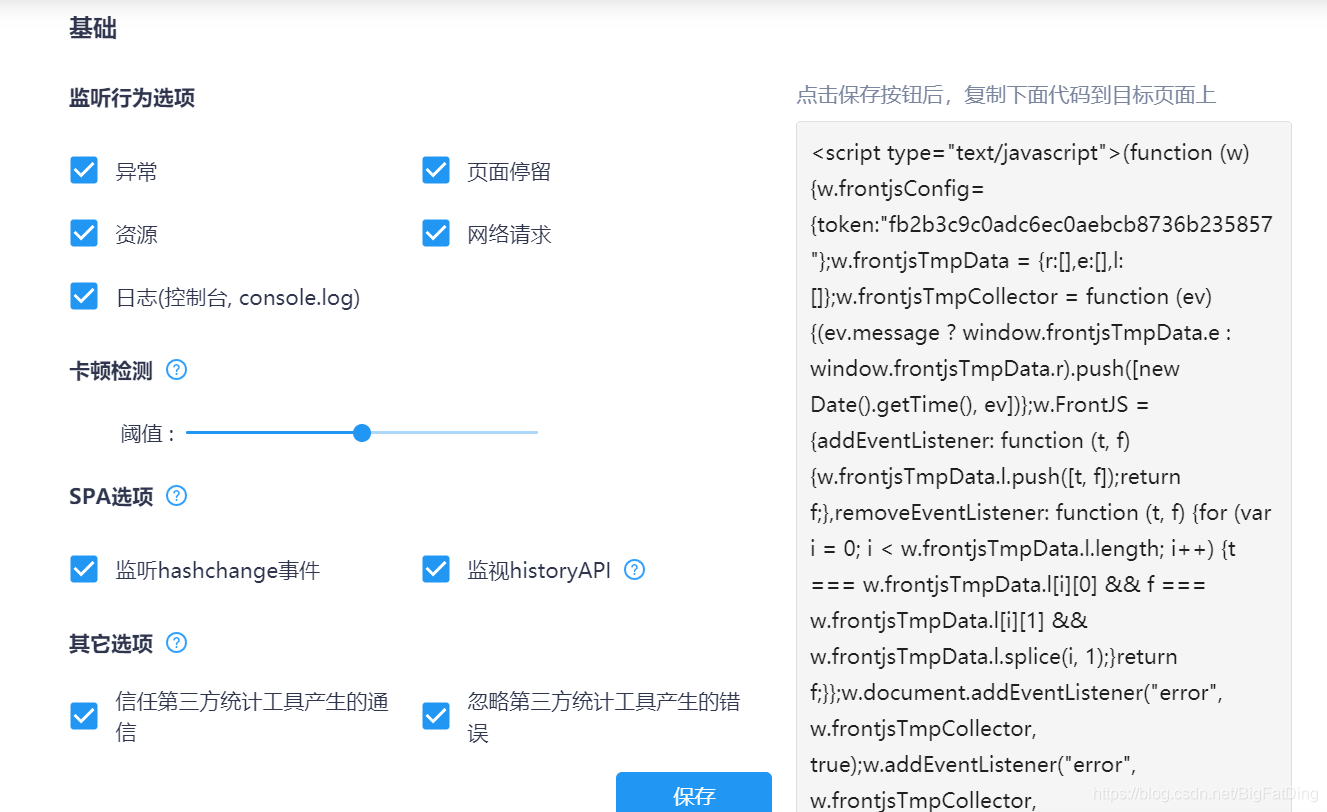Open help icon next to 监视historyAPI
Screen dimensions: 1327x812
[x=635, y=570]
